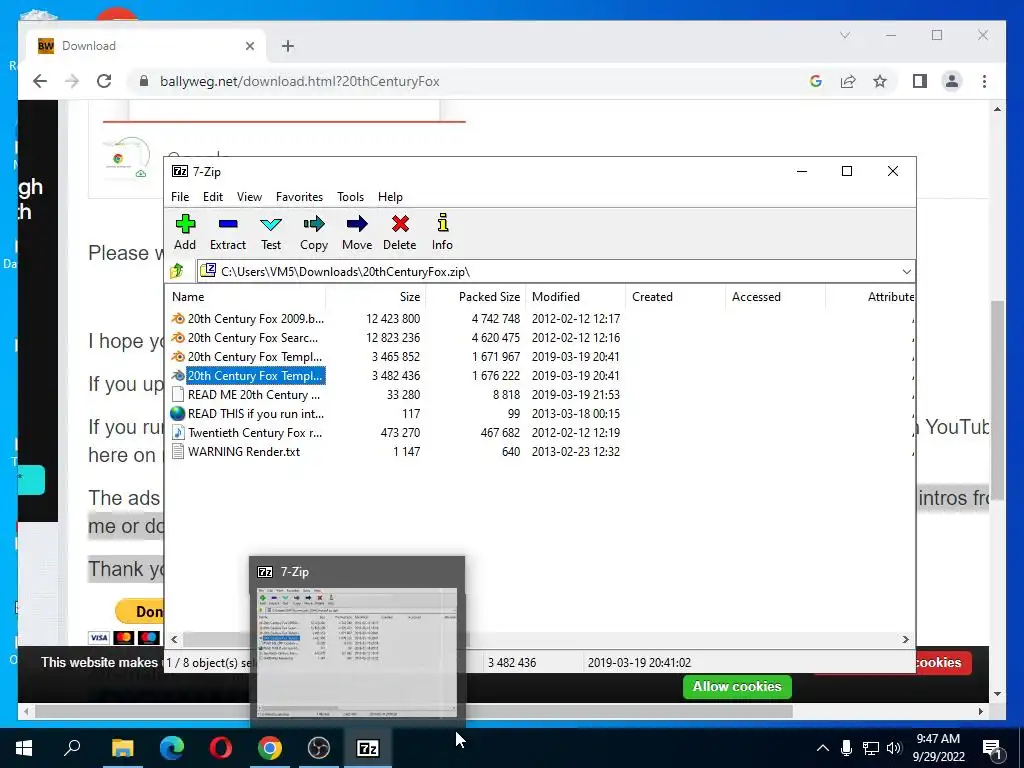Viewport: 1024px width, 768px height.
Task: Click the Created column header
Action: click(675, 296)
